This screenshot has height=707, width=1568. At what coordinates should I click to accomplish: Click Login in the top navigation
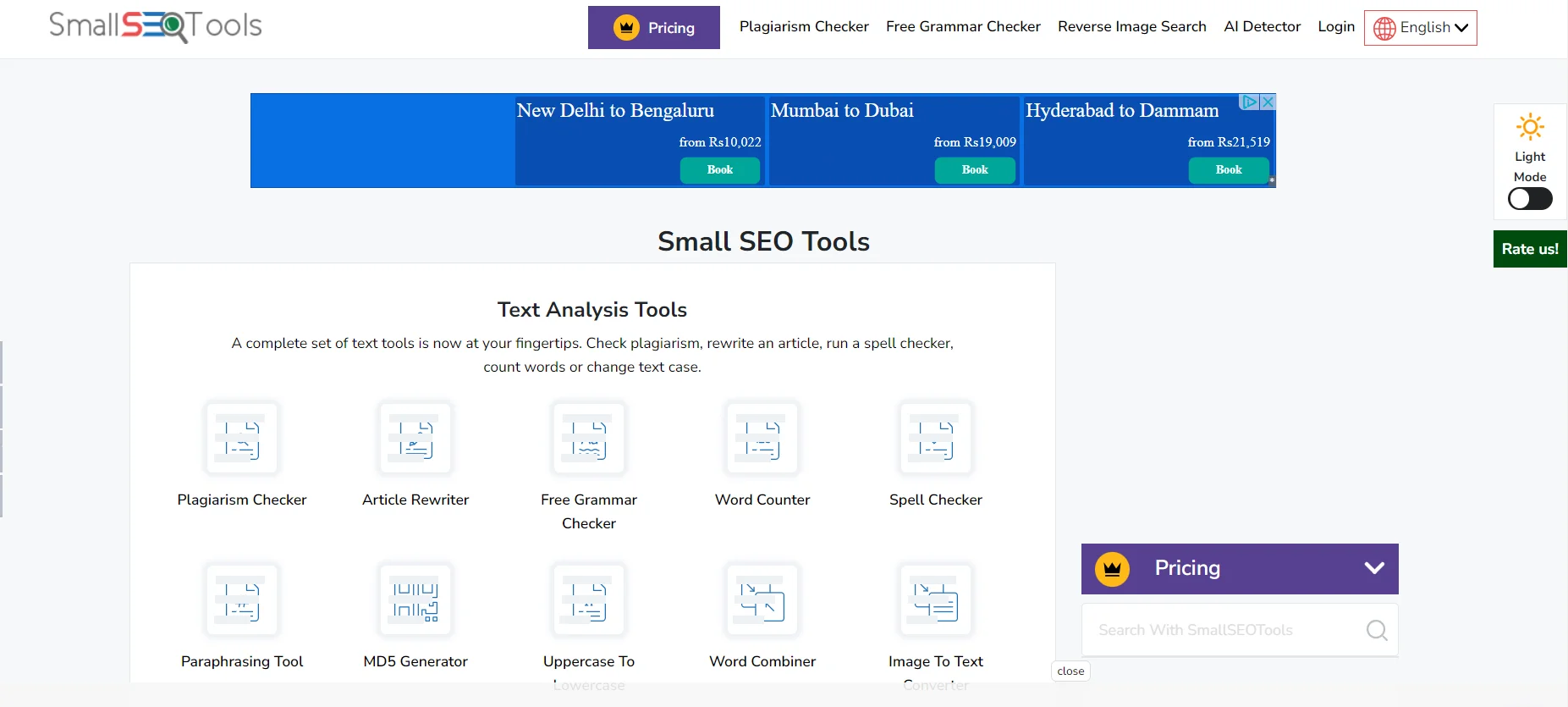1336,26
